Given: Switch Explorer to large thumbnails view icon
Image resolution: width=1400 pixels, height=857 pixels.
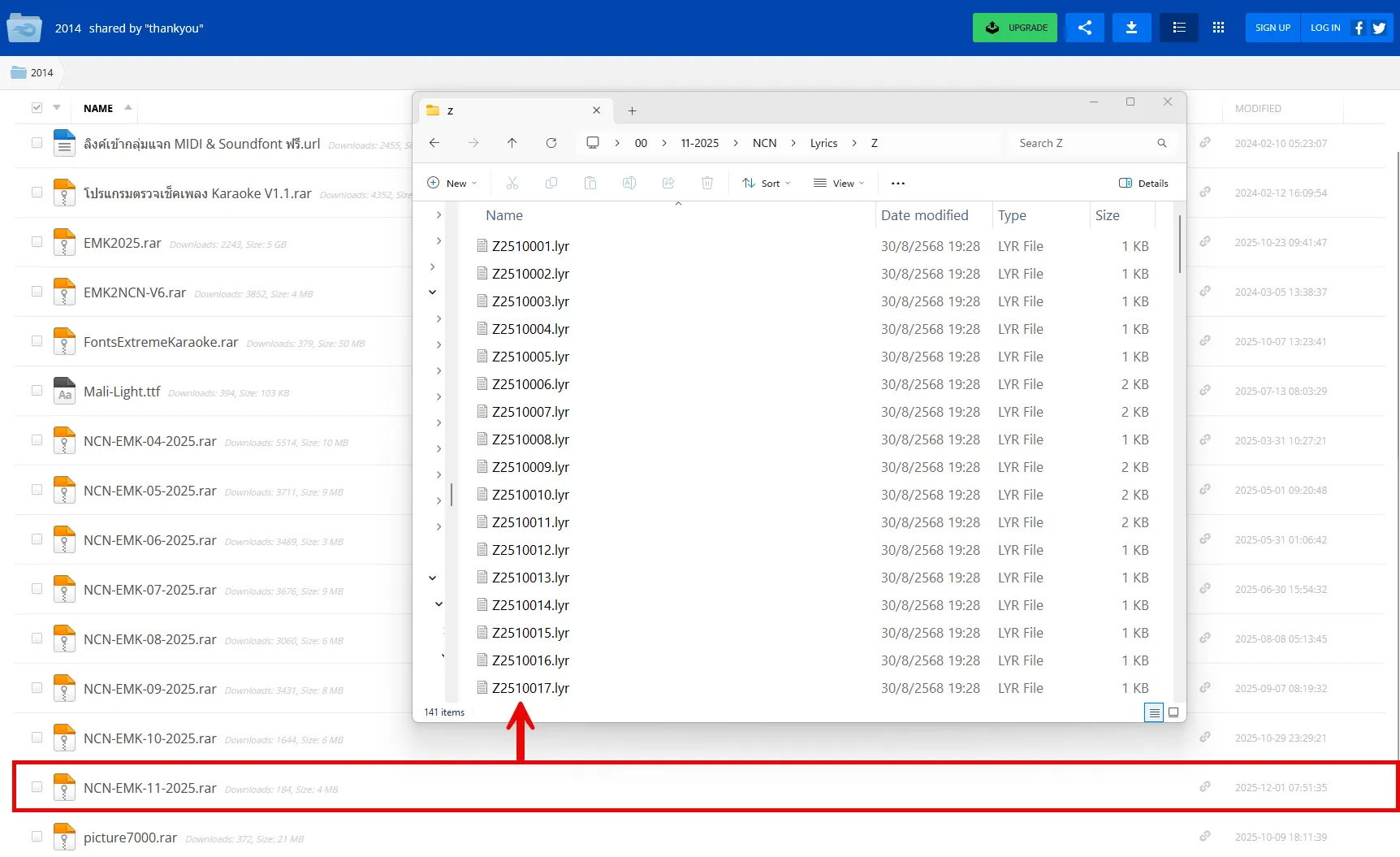Looking at the screenshot, I should pos(1173,712).
